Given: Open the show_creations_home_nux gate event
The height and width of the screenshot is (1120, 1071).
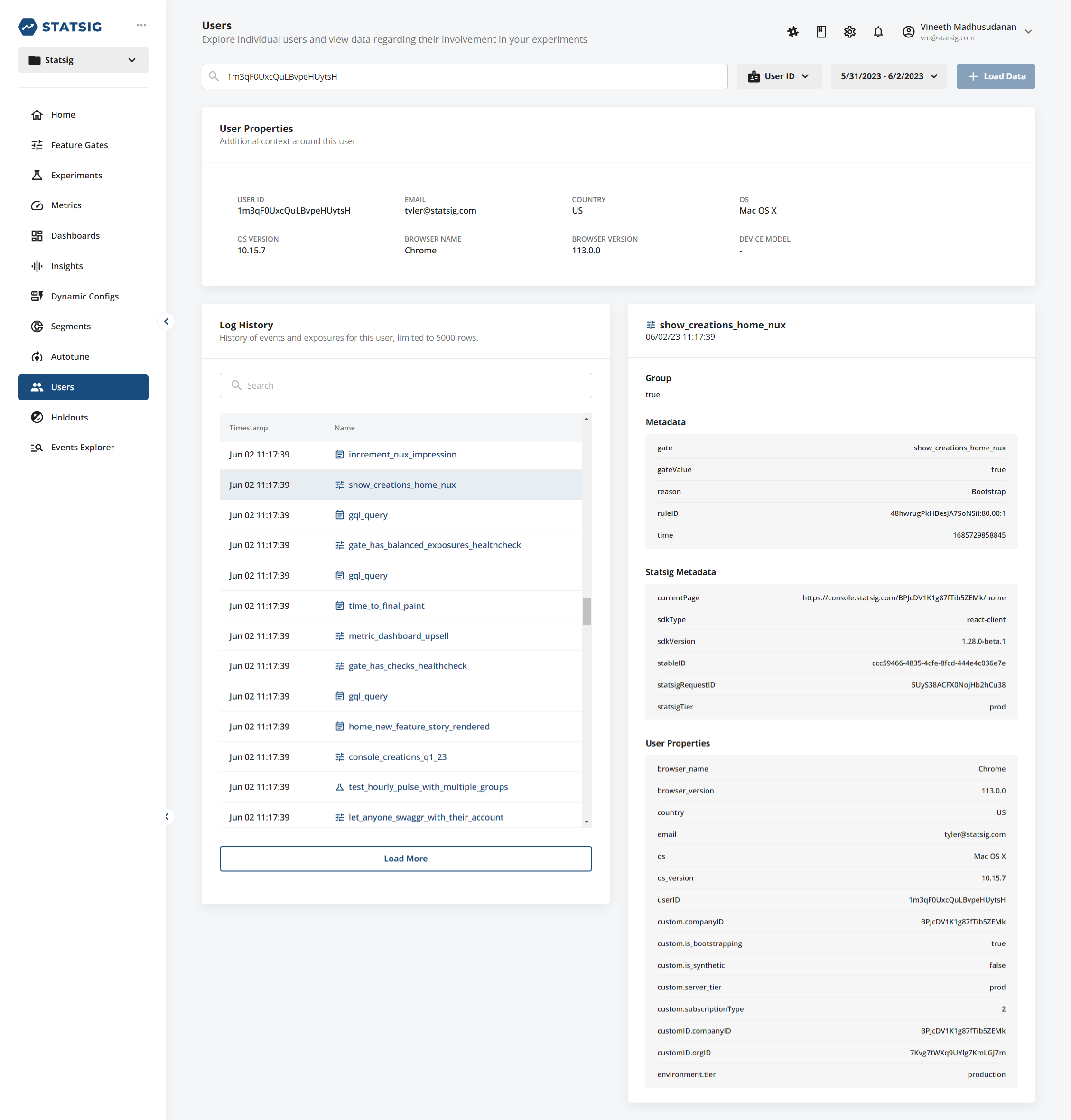Looking at the screenshot, I should (x=402, y=485).
